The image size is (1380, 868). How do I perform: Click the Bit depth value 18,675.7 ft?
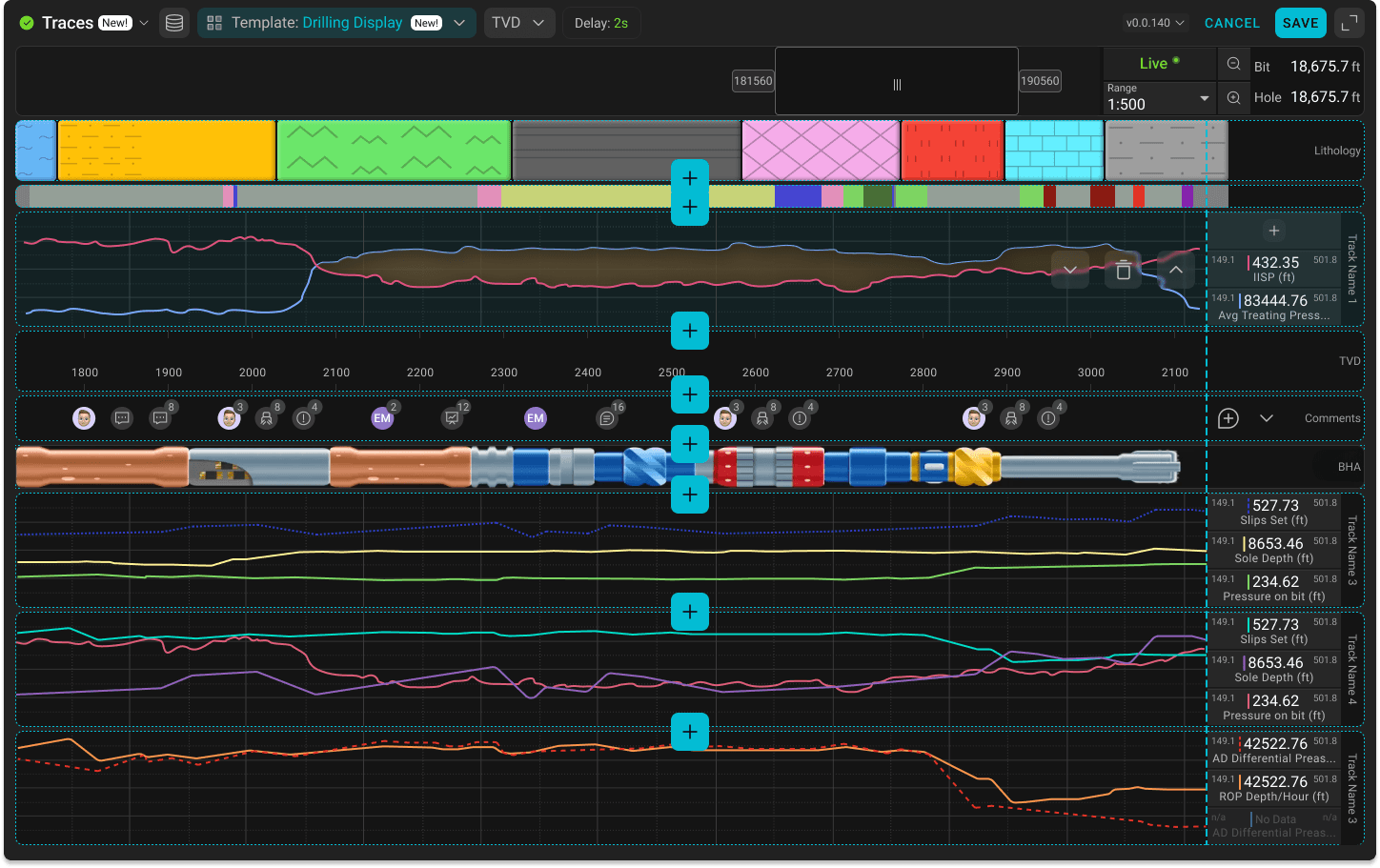[x=1325, y=66]
